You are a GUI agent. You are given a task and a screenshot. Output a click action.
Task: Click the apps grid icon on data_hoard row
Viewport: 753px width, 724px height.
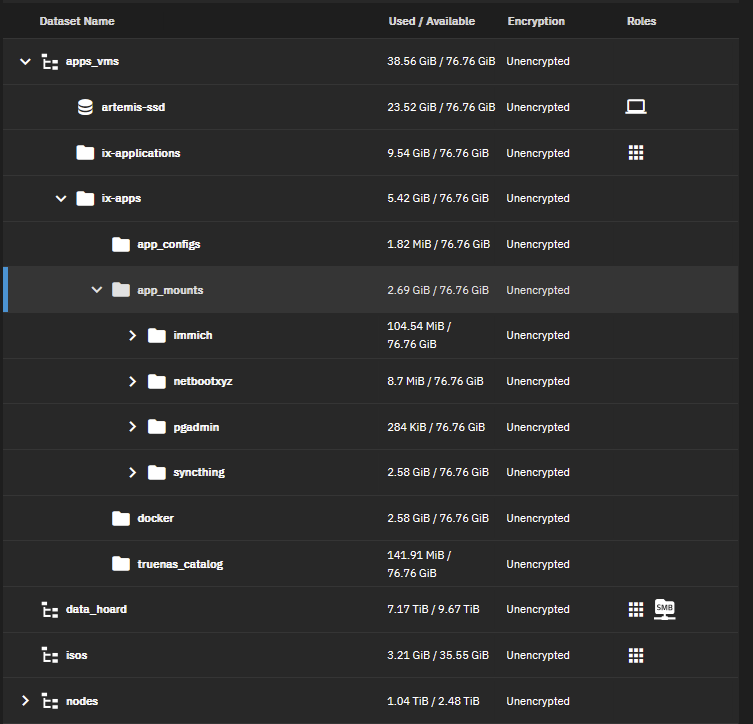[x=636, y=609]
